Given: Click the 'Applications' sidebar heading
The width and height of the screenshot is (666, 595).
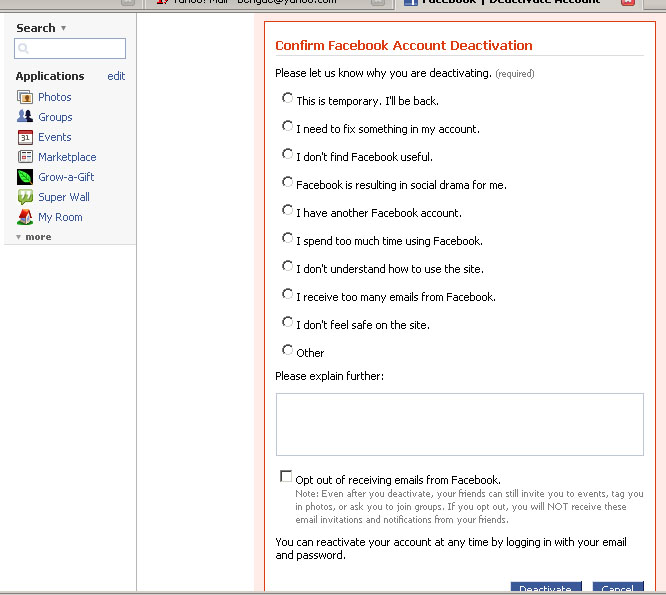Looking at the screenshot, I should click(50, 76).
